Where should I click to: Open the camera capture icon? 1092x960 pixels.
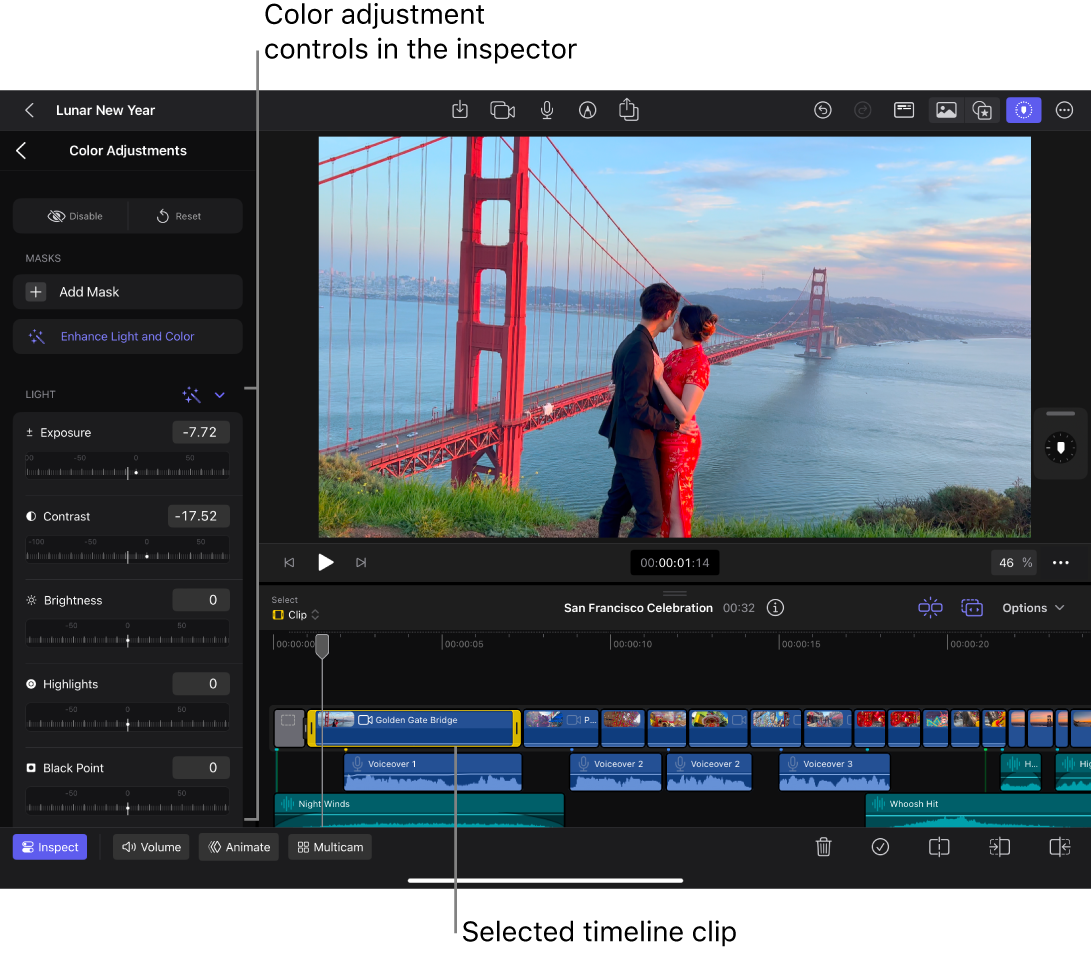502,110
